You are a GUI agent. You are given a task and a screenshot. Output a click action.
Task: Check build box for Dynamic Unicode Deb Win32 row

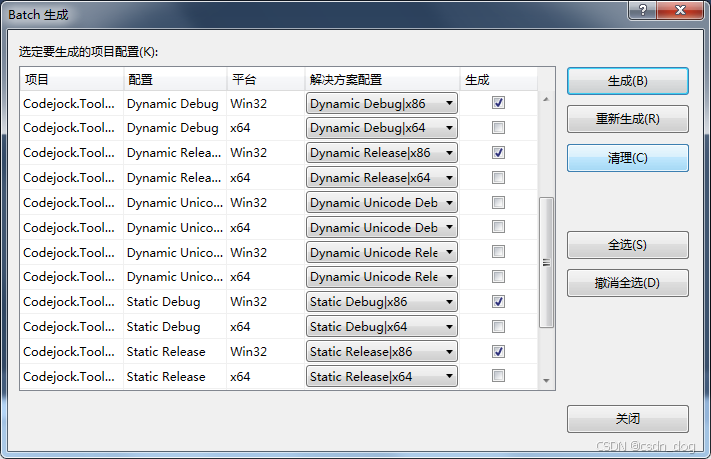(x=498, y=203)
